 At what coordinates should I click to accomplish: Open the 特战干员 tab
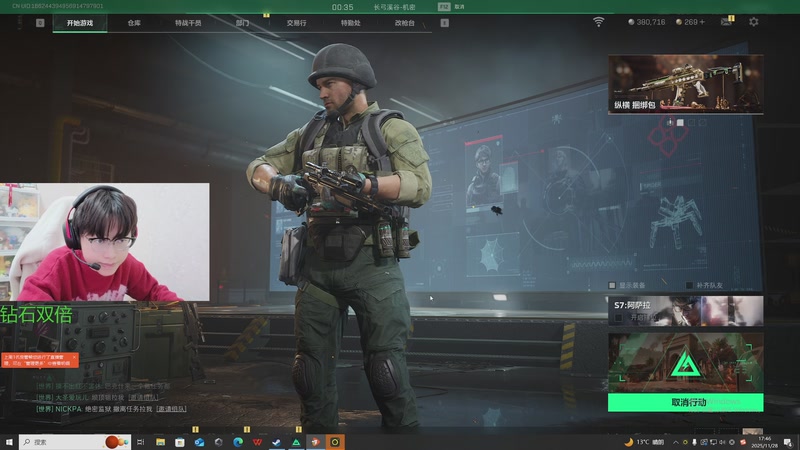tap(188, 23)
